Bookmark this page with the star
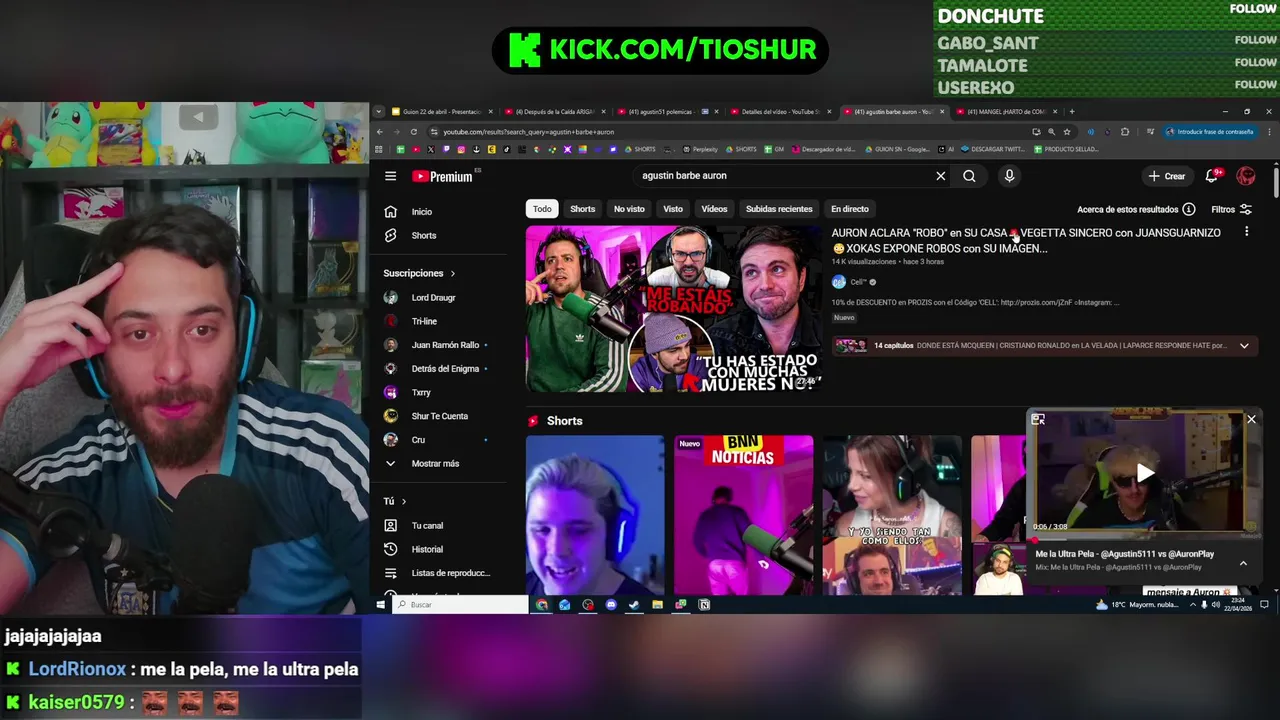 click(x=1067, y=132)
